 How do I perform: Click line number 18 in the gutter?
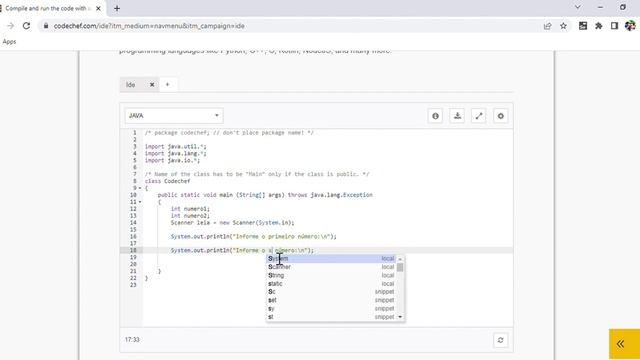point(133,250)
